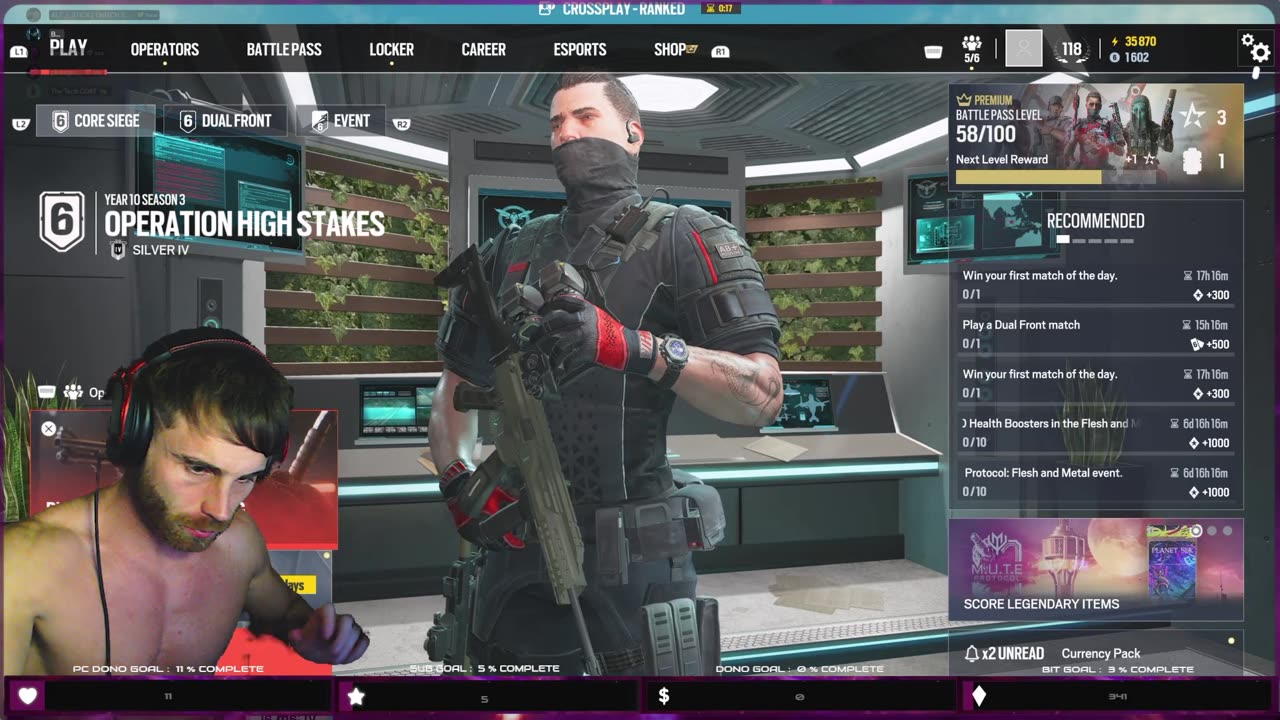Screen dimensions: 1280x720
Task: Click the battle pass yellow progress bar
Action: (1028, 177)
